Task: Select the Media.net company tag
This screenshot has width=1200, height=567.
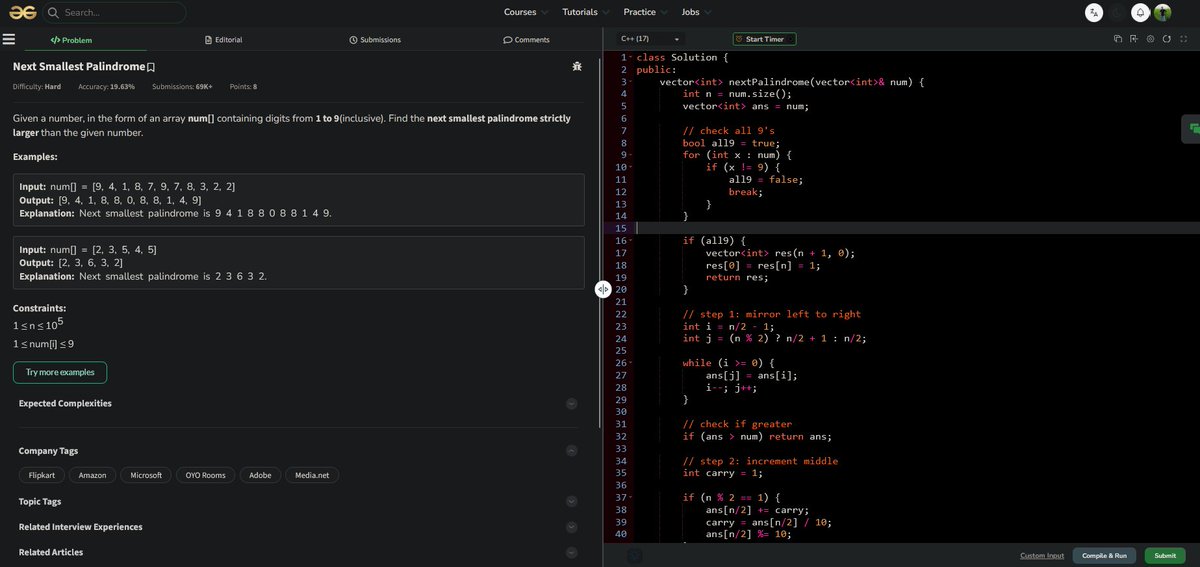Action: [312, 475]
